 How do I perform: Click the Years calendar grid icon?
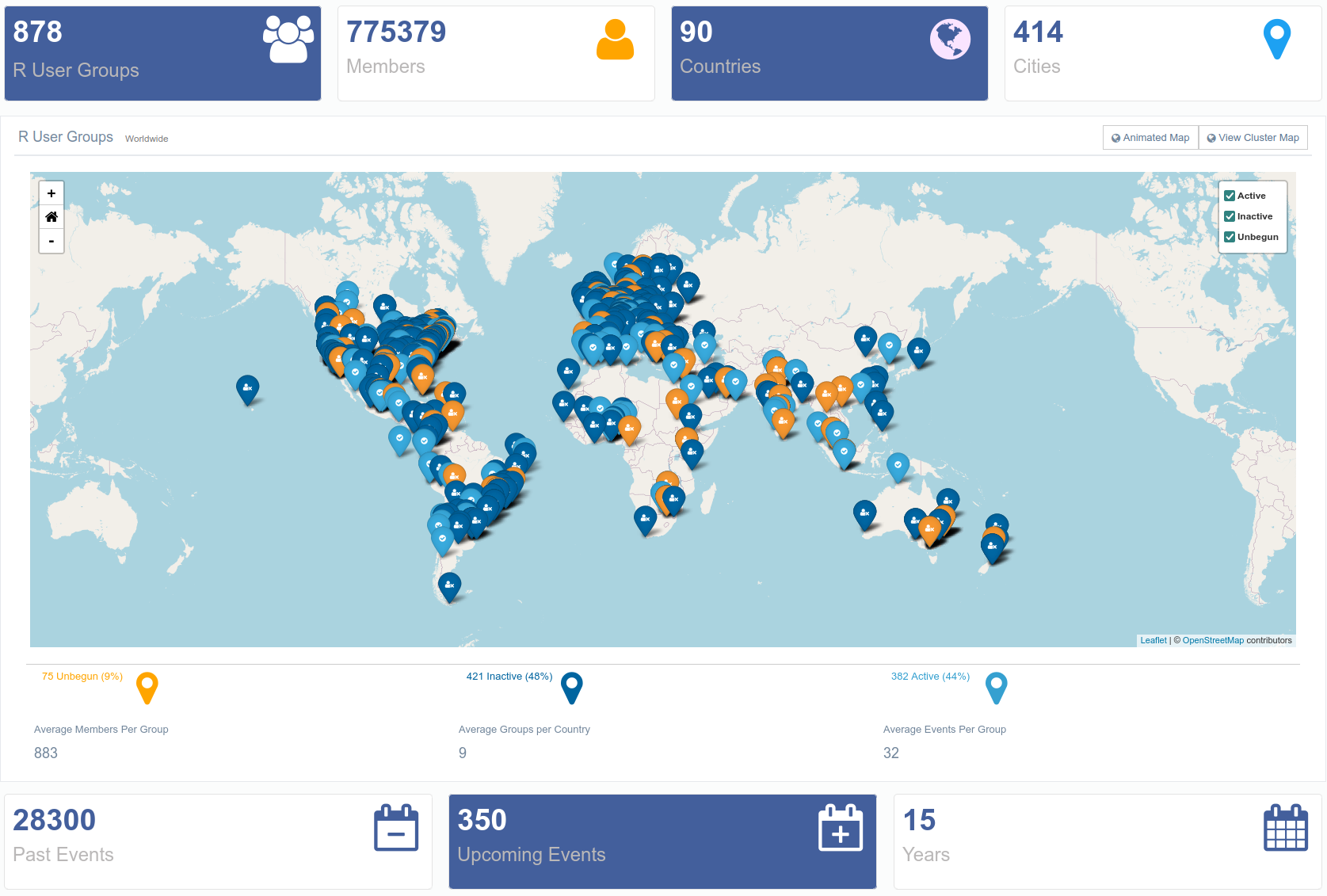[x=1285, y=828]
